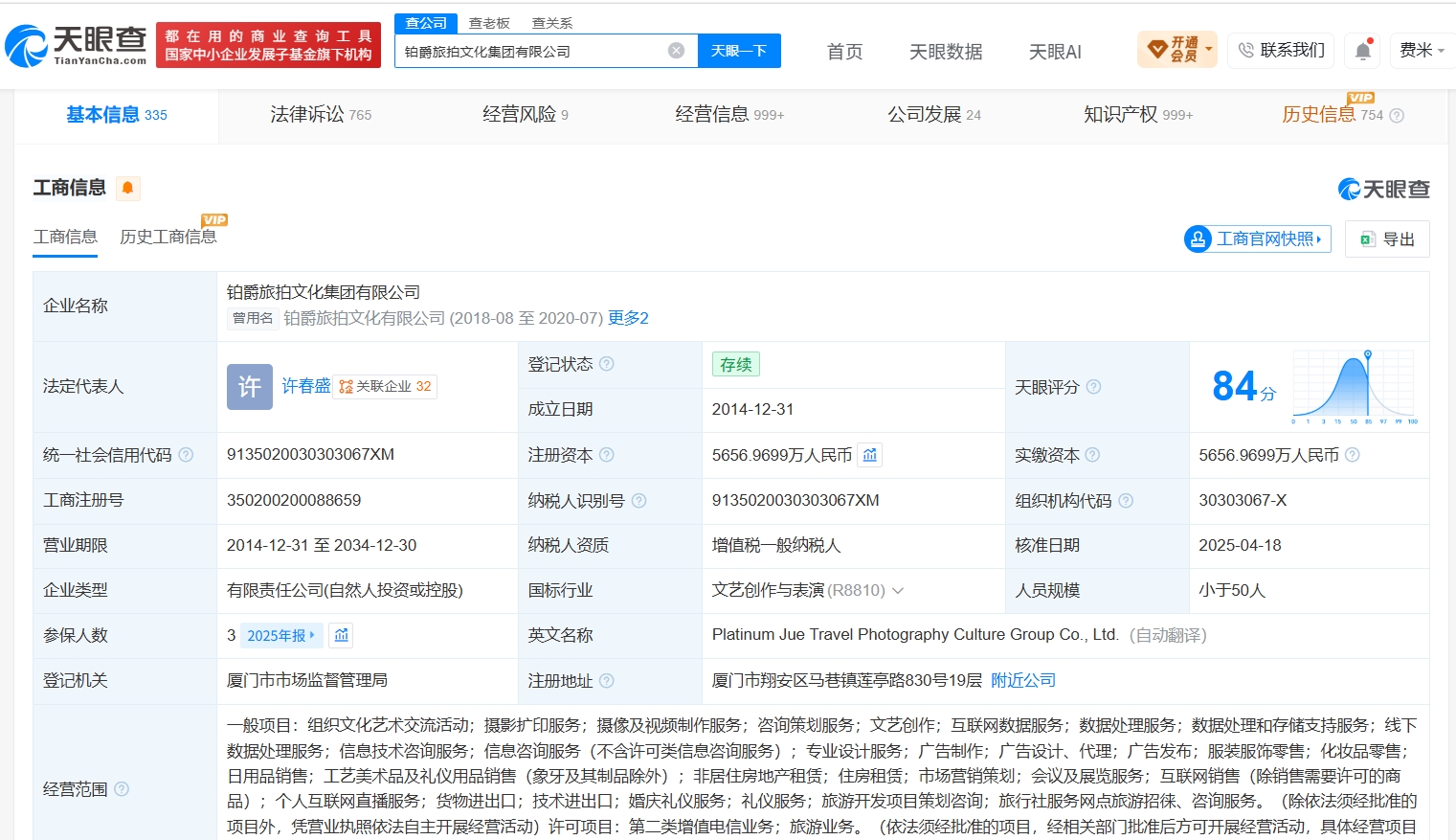Viewport: 1456px width, 840px height.
Task: Click the orange alert bell beside 工商信息 heading
Action: click(127, 188)
